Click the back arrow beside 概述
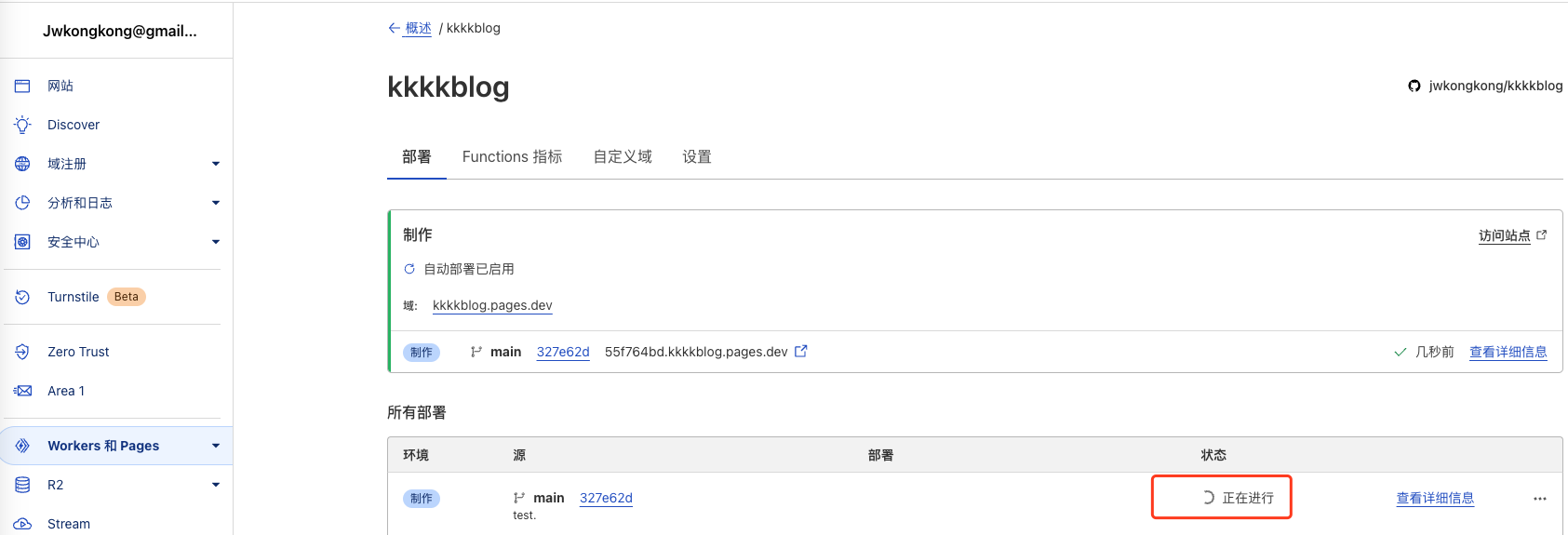Screen dimensions: 1568x535 click(395, 28)
